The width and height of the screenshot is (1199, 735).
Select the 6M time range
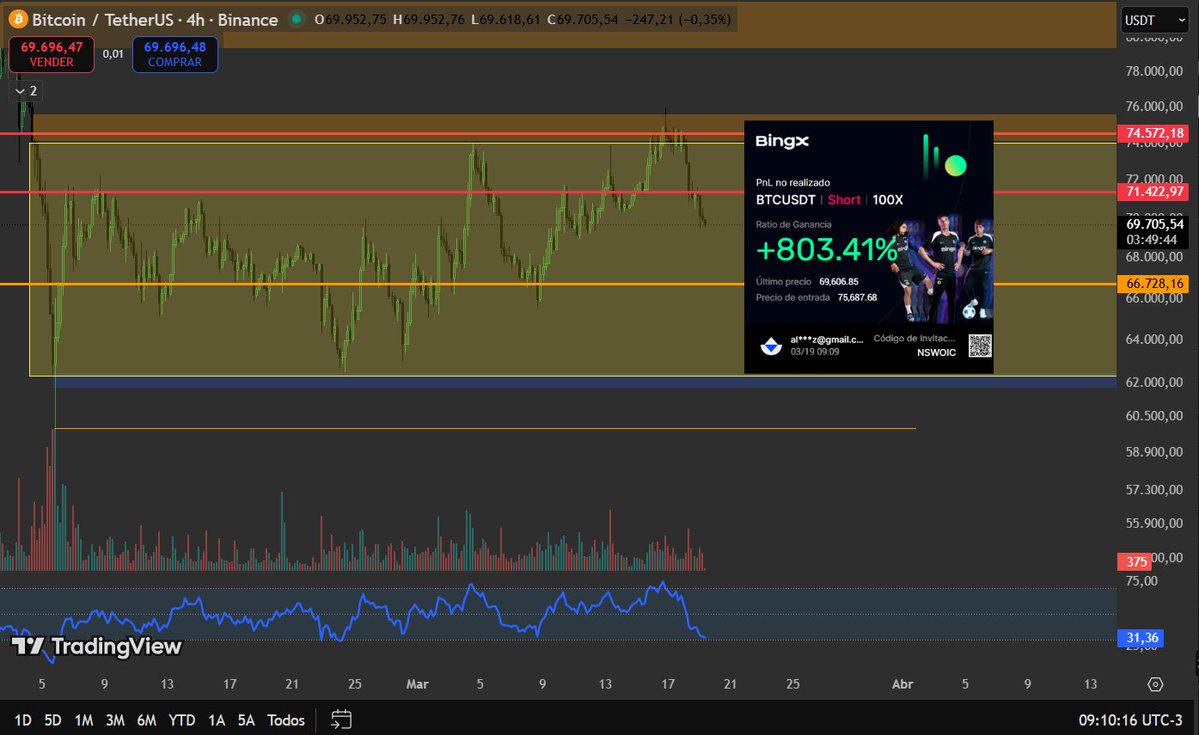pyautogui.click(x=146, y=720)
